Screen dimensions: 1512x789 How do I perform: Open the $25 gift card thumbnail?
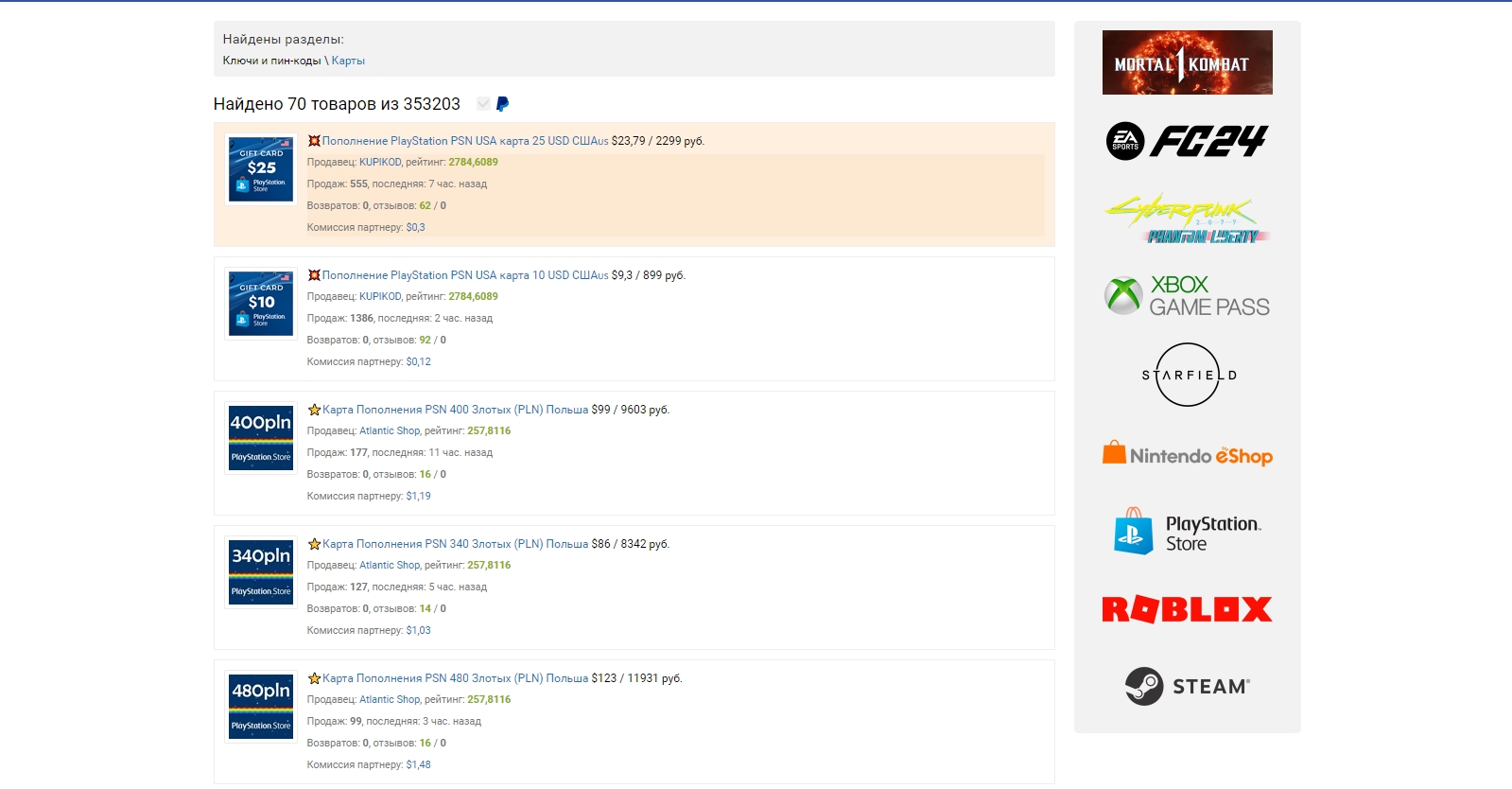[x=261, y=169]
